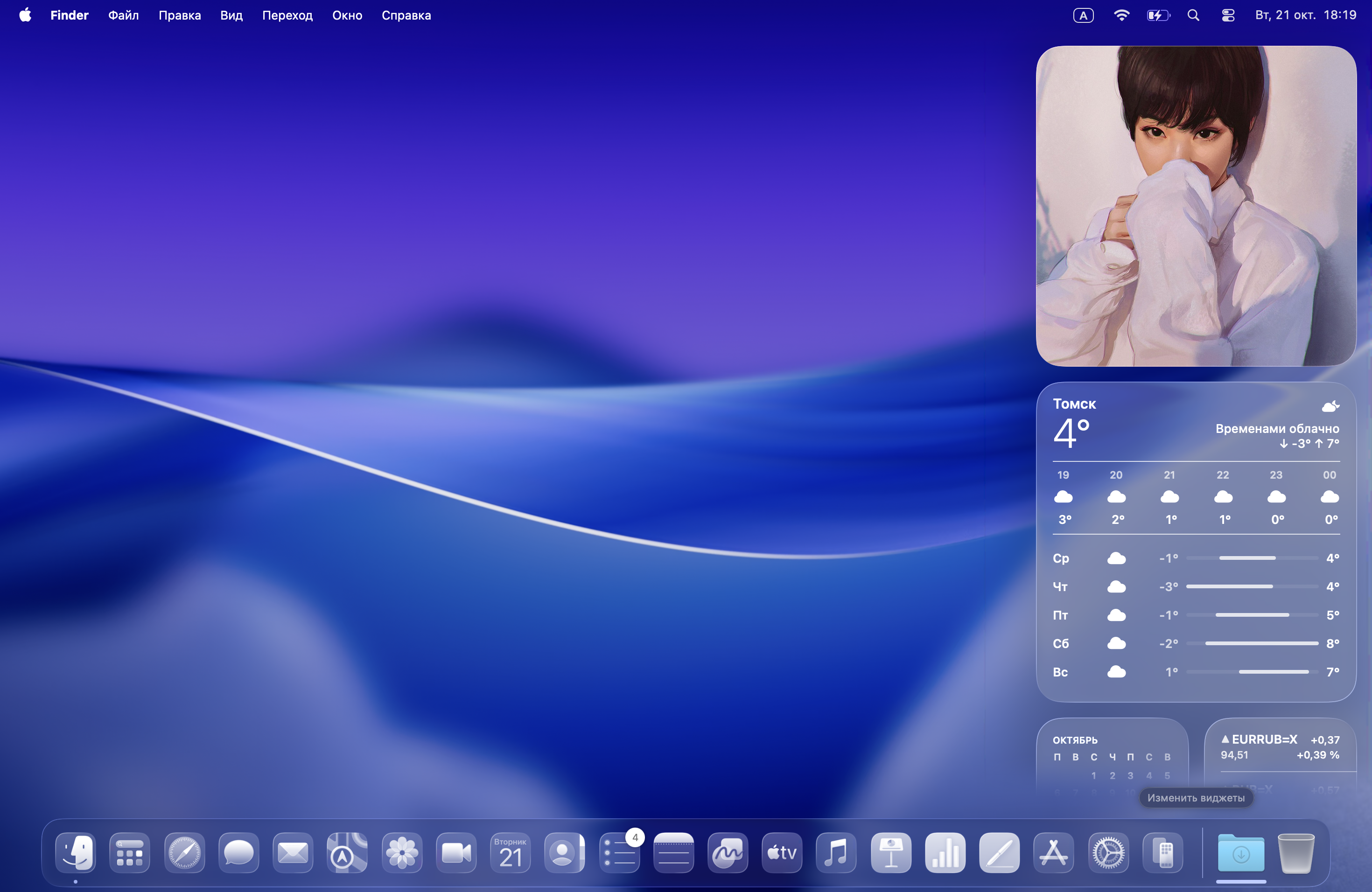Switch the input source indicator A

(x=1083, y=15)
